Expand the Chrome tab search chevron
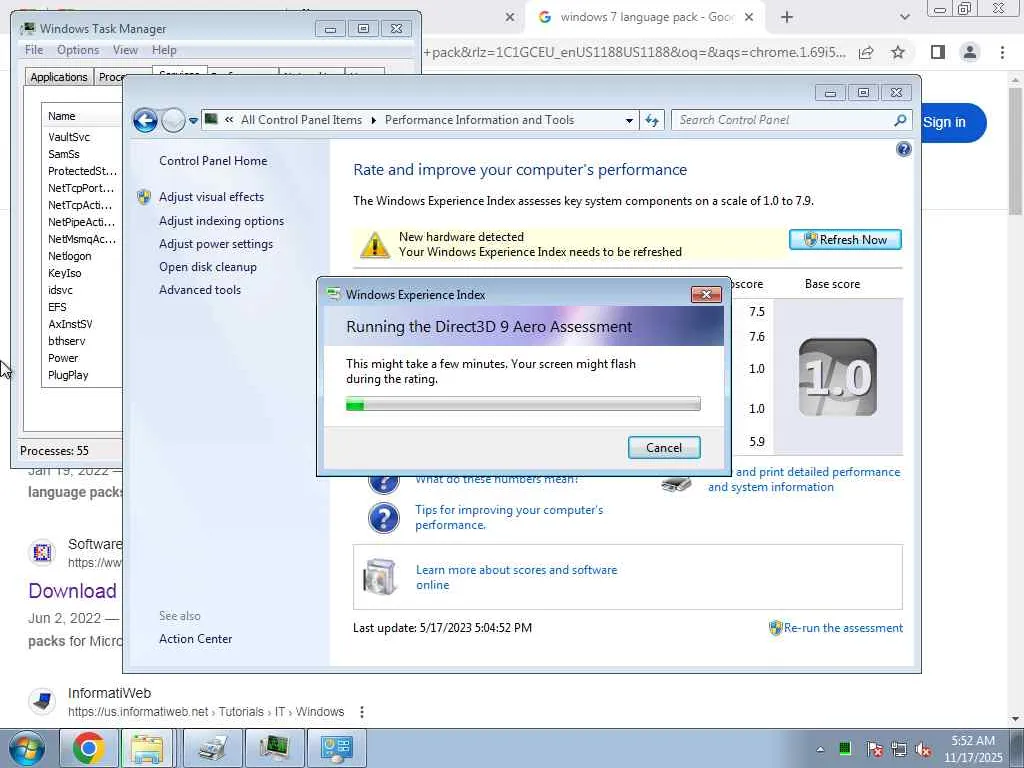The width and height of the screenshot is (1024, 768). pyautogui.click(x=904, y=18)
